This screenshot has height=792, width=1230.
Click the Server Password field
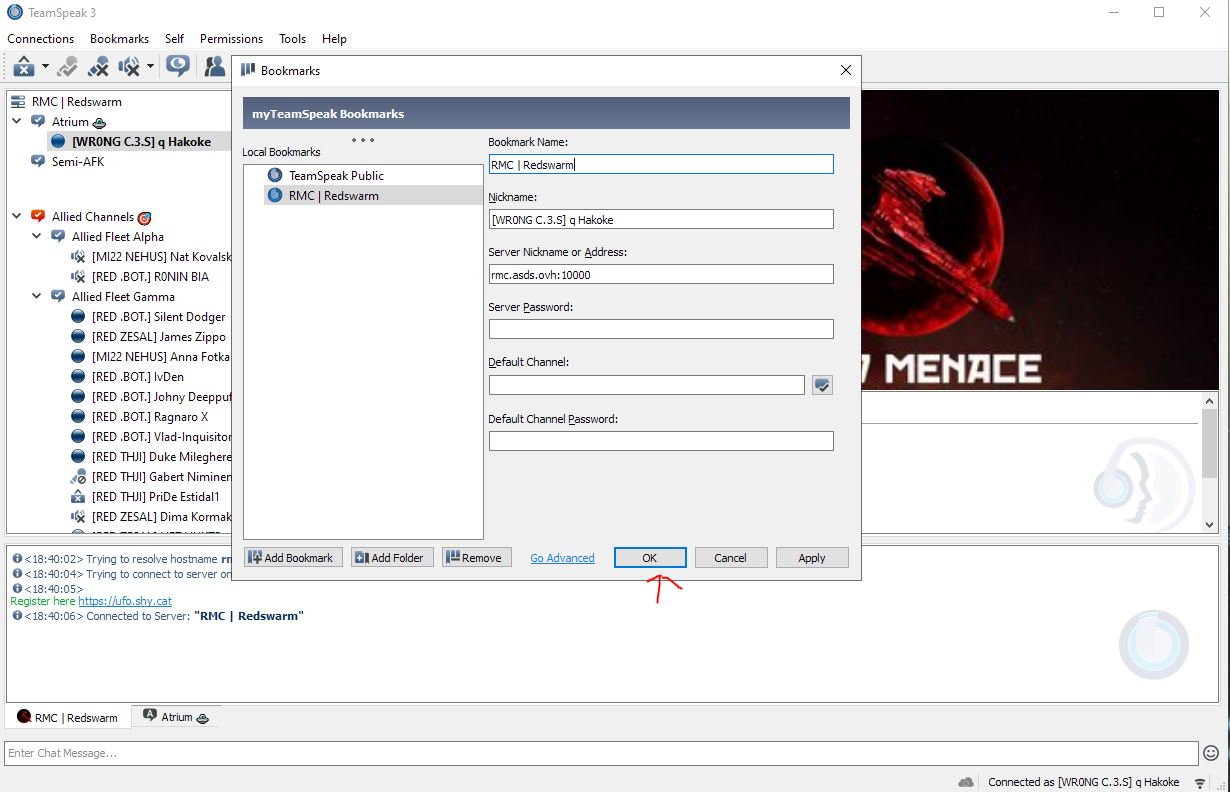coord(661,329)
